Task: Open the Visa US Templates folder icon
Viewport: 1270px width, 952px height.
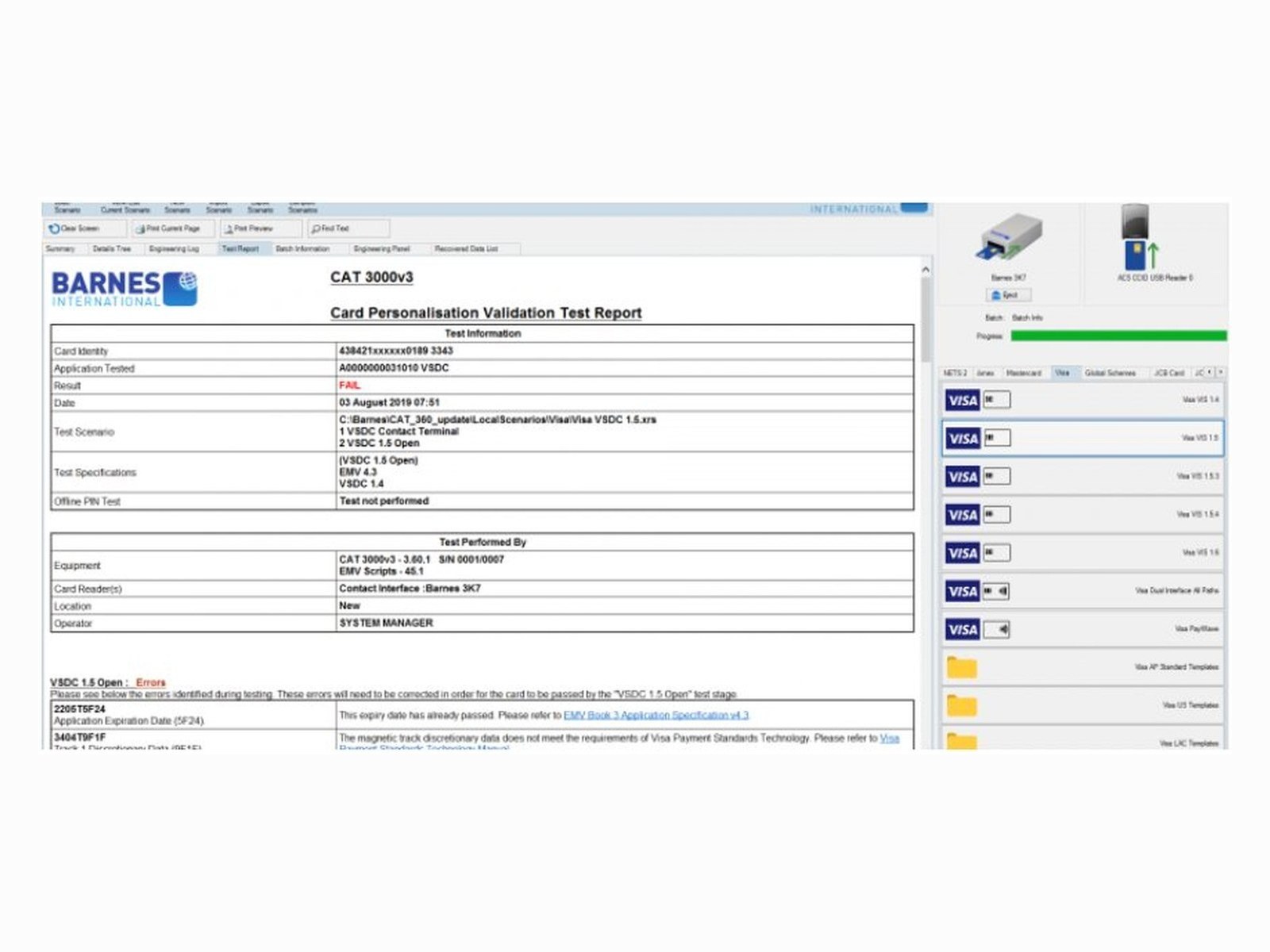Action: point(961,705)
